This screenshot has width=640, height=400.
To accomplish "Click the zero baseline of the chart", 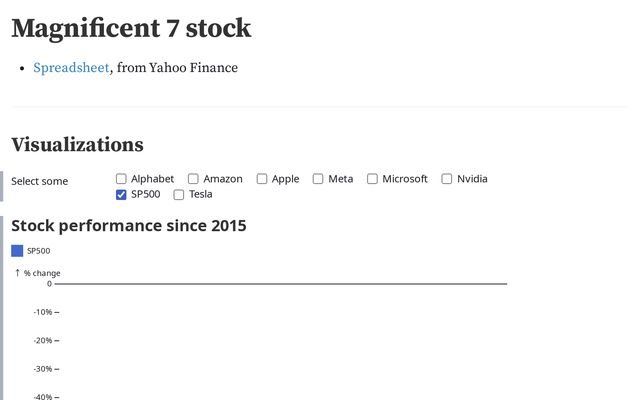I will (280, 284).
